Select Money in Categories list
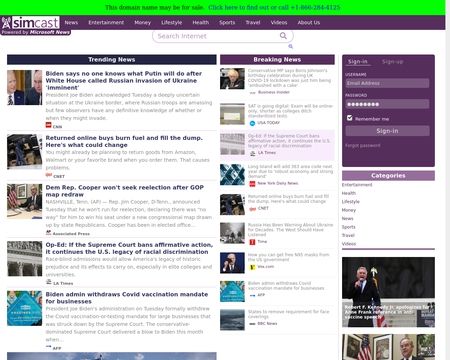 tap(349, 210)
